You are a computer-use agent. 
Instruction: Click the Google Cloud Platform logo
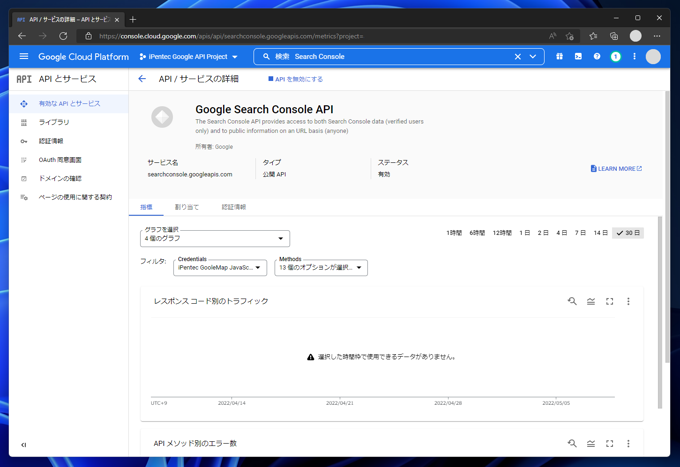click(x=83, y=57)
